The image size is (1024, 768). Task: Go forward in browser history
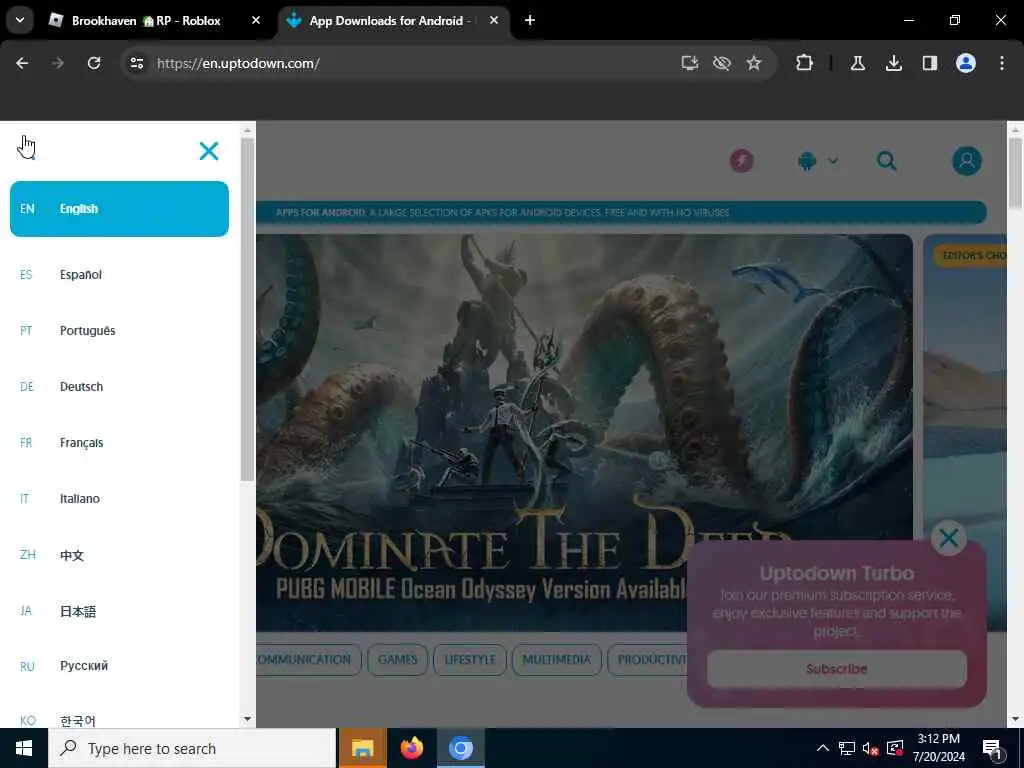[x=58, y=63]
